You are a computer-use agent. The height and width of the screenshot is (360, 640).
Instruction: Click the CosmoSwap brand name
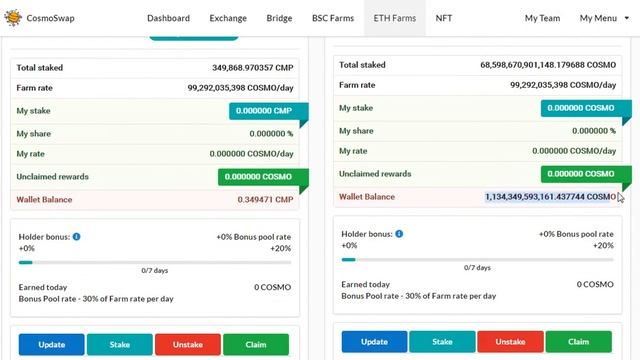(50, 18)
